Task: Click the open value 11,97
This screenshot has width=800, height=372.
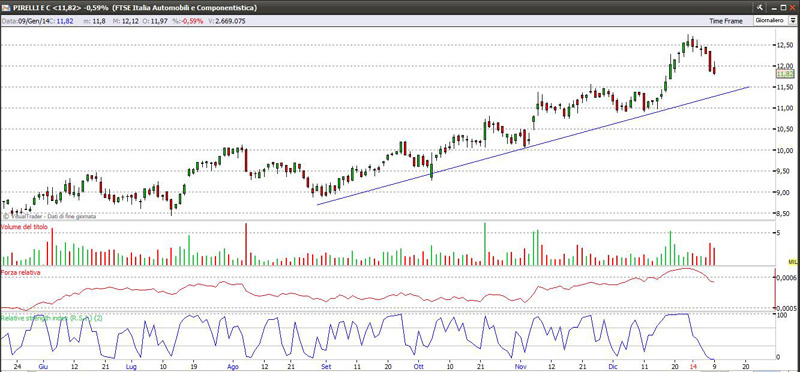Action: pos(160,21)
